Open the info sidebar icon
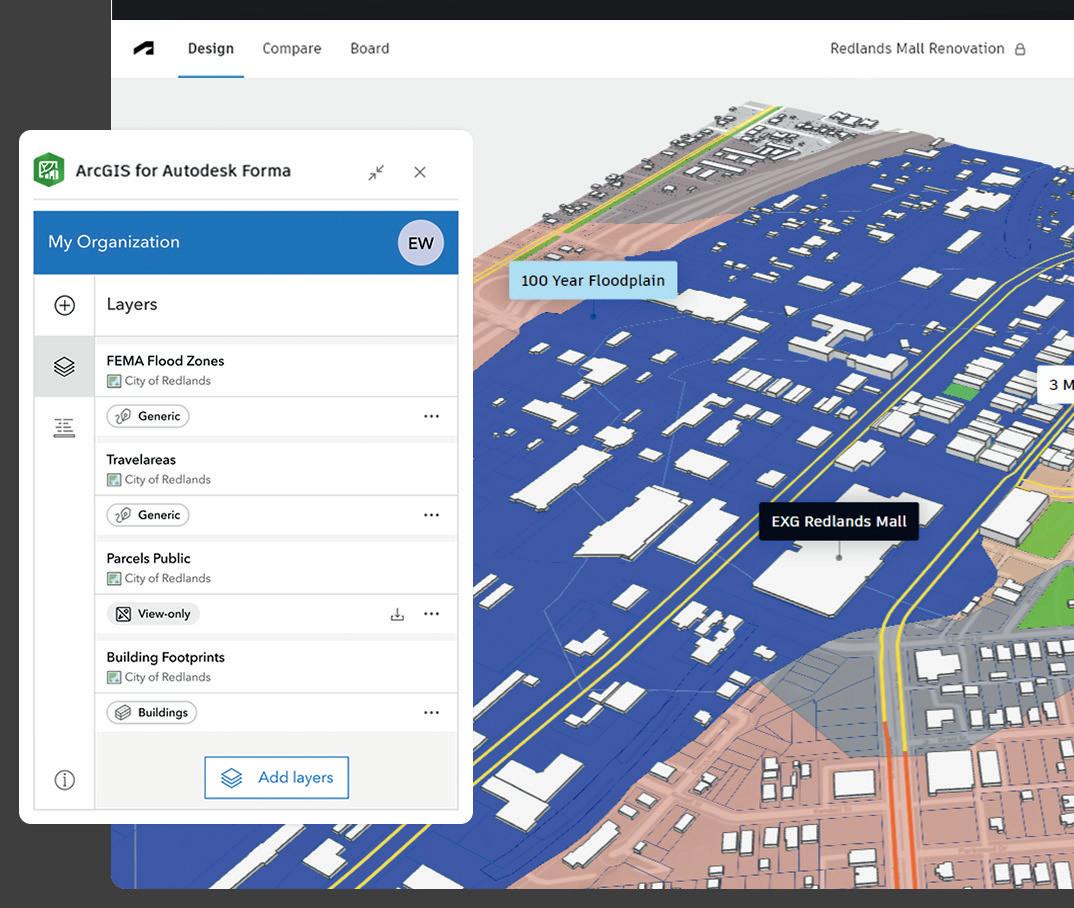This screenshot has width=1074, height=908. (64, 780)
